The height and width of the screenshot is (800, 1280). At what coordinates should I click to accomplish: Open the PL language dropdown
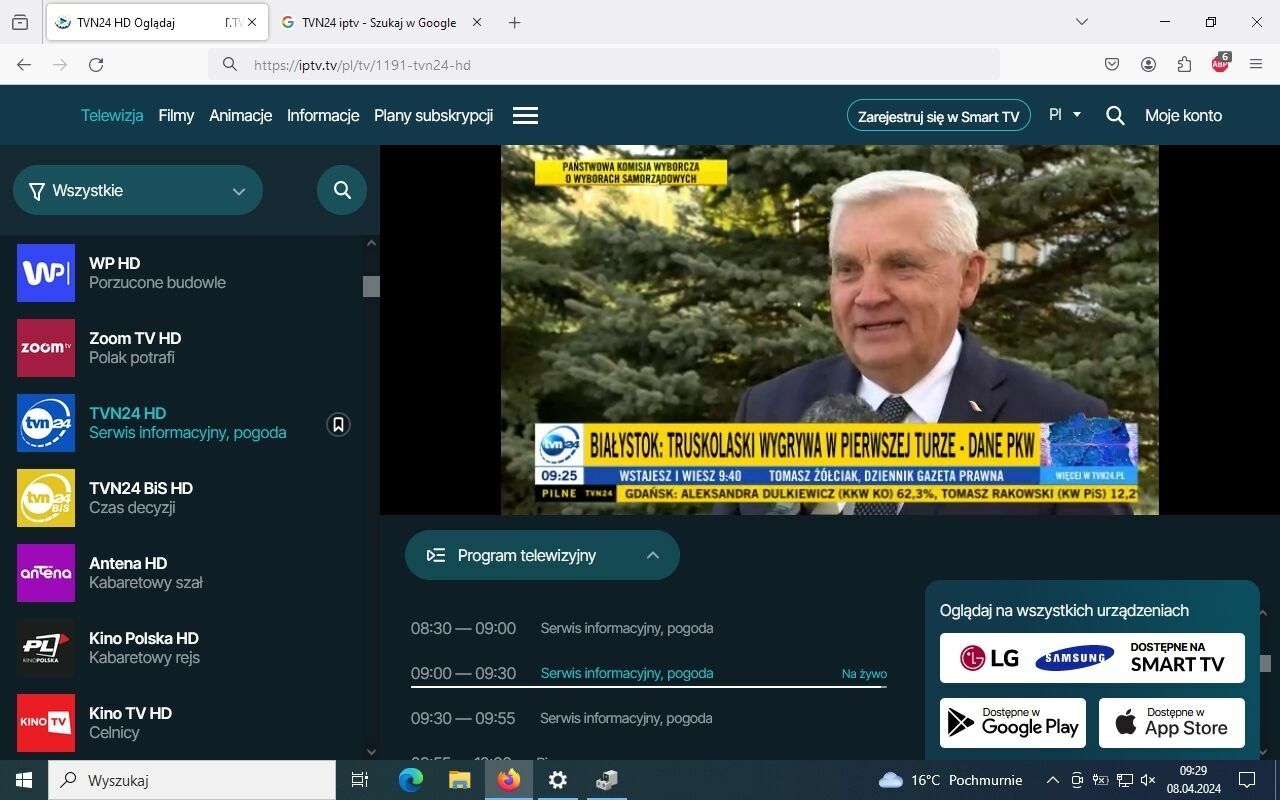click(1064, 115)
